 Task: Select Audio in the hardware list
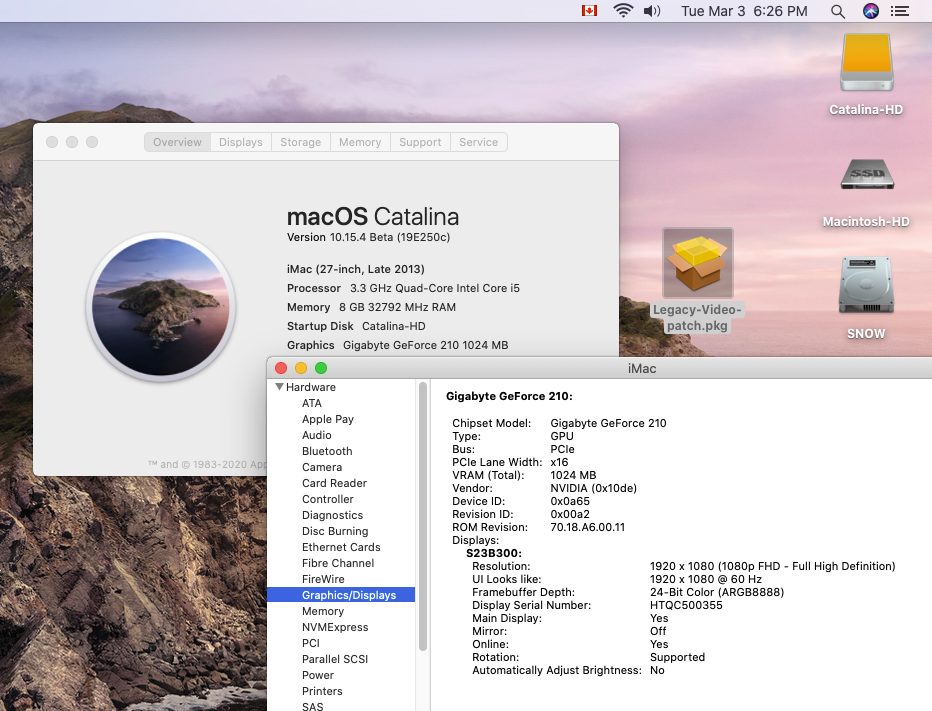click(x=341, y=435)
